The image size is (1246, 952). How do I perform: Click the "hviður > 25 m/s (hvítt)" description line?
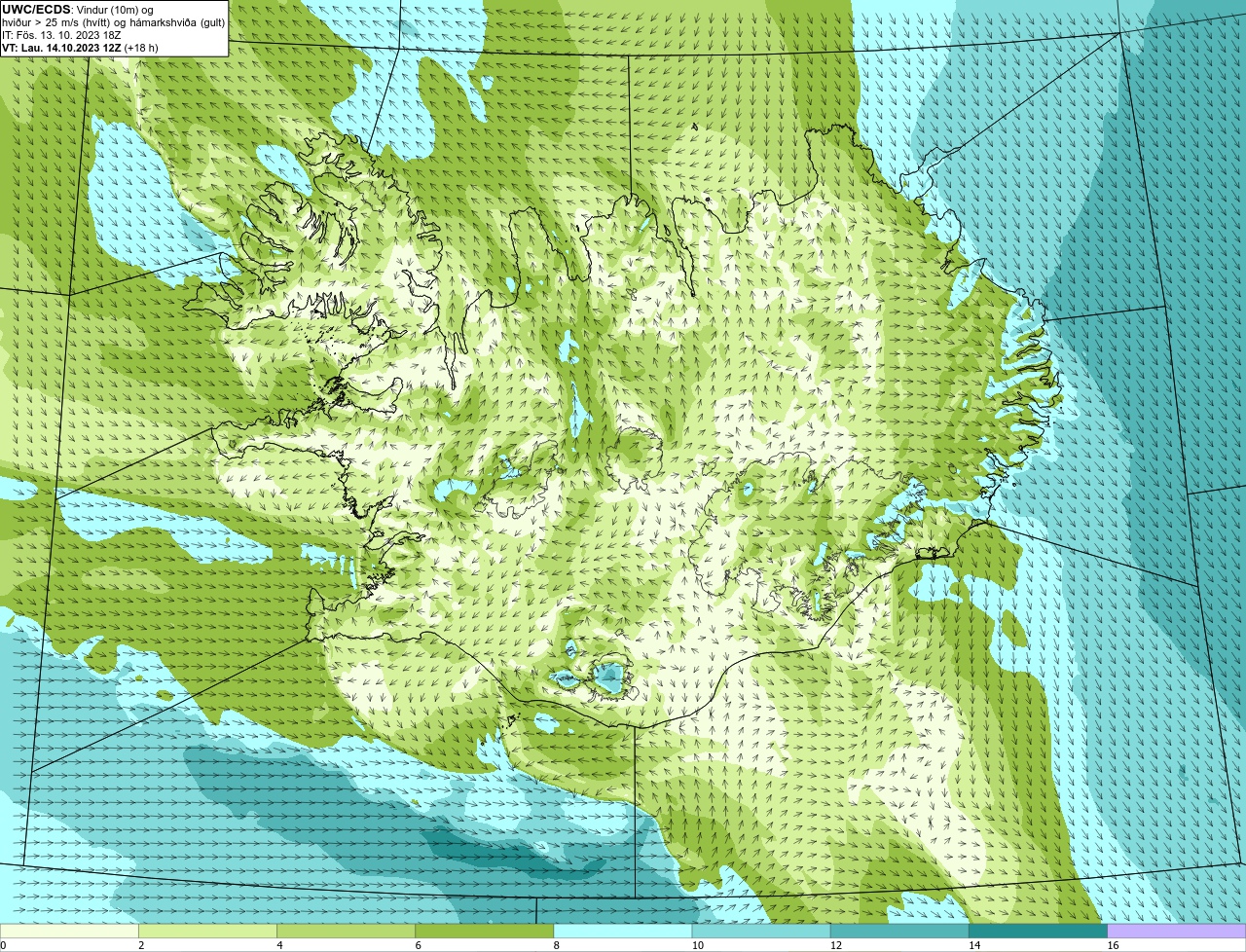115,21
